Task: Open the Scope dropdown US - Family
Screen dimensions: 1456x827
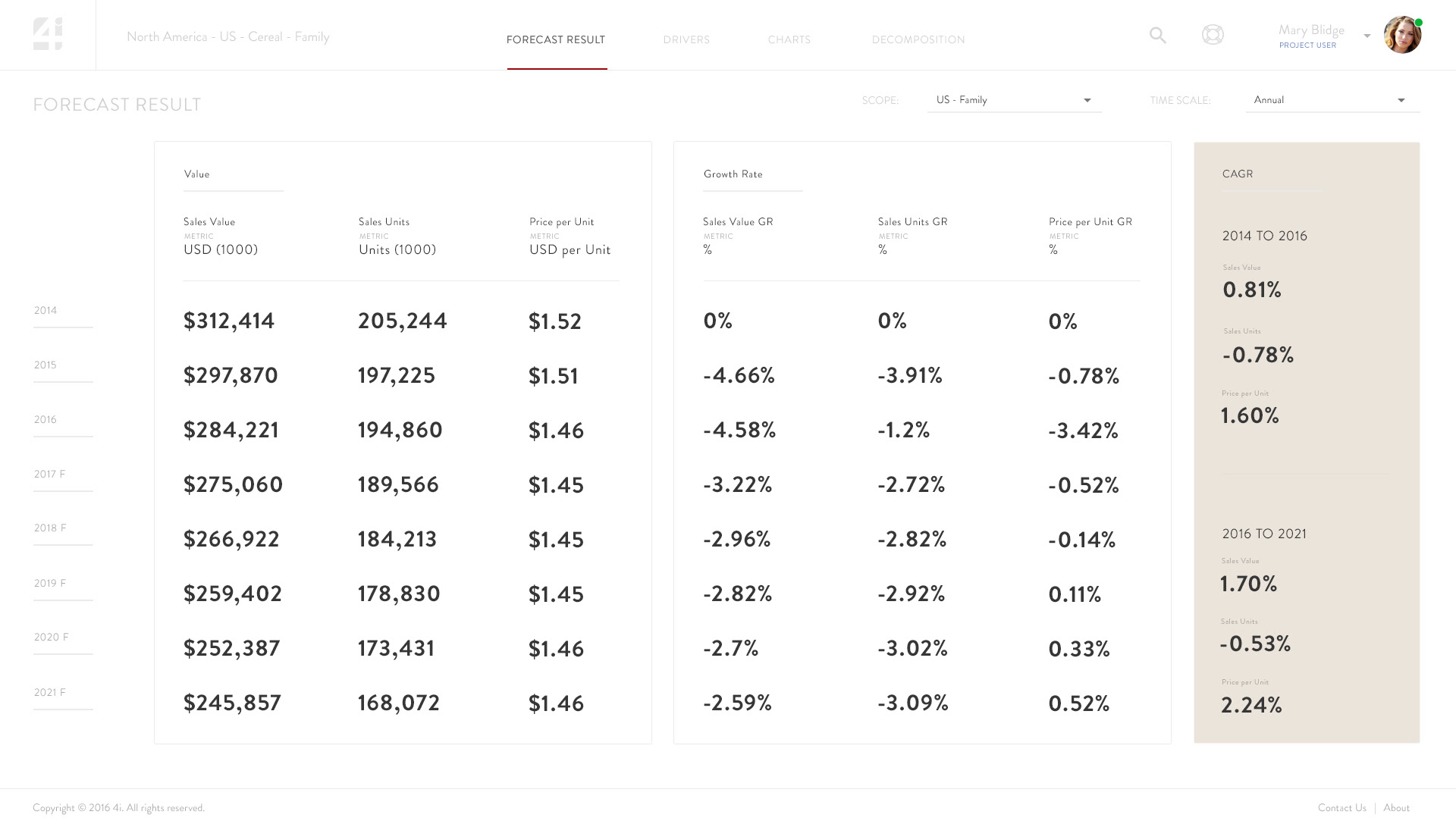Action: [x=1014, y=100]
